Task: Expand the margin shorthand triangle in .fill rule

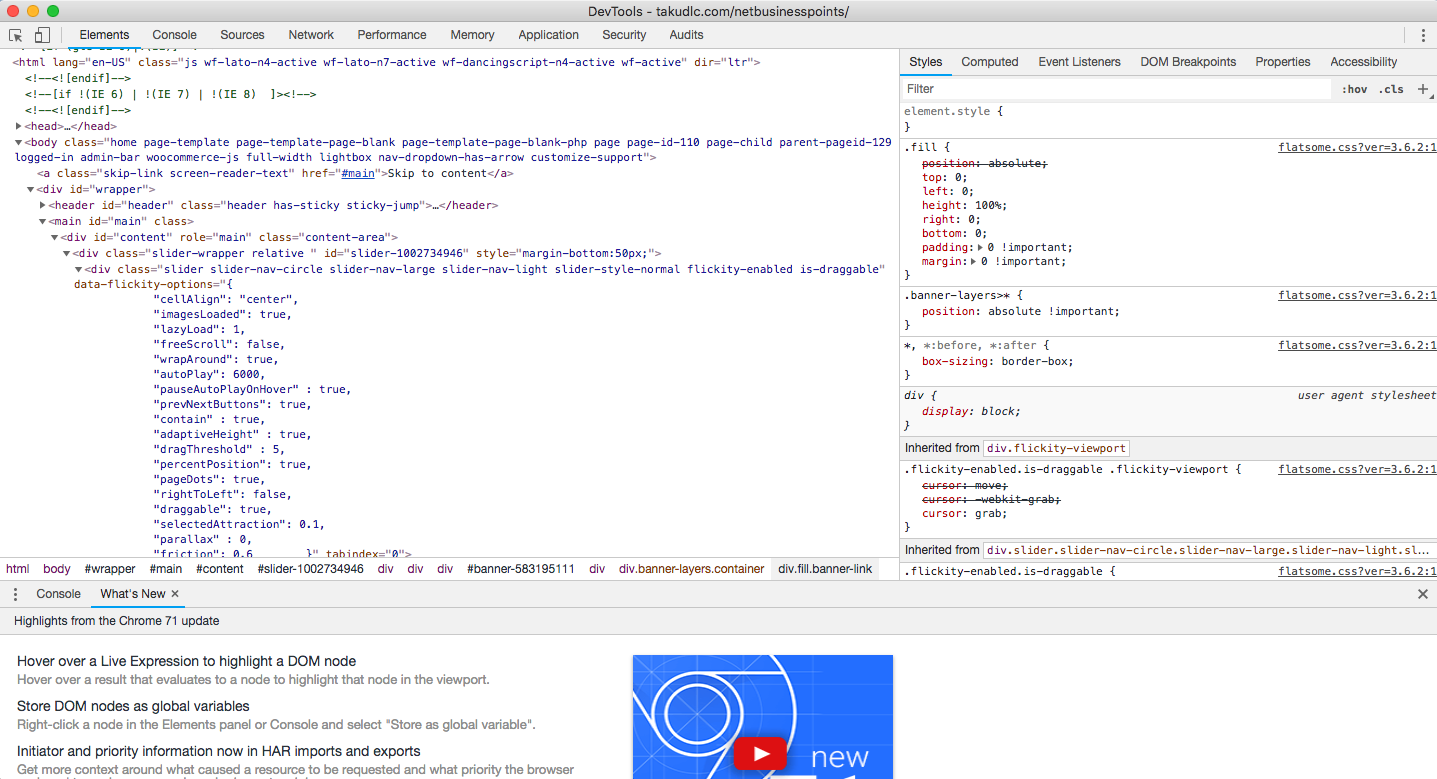Action: coord(974,261)
